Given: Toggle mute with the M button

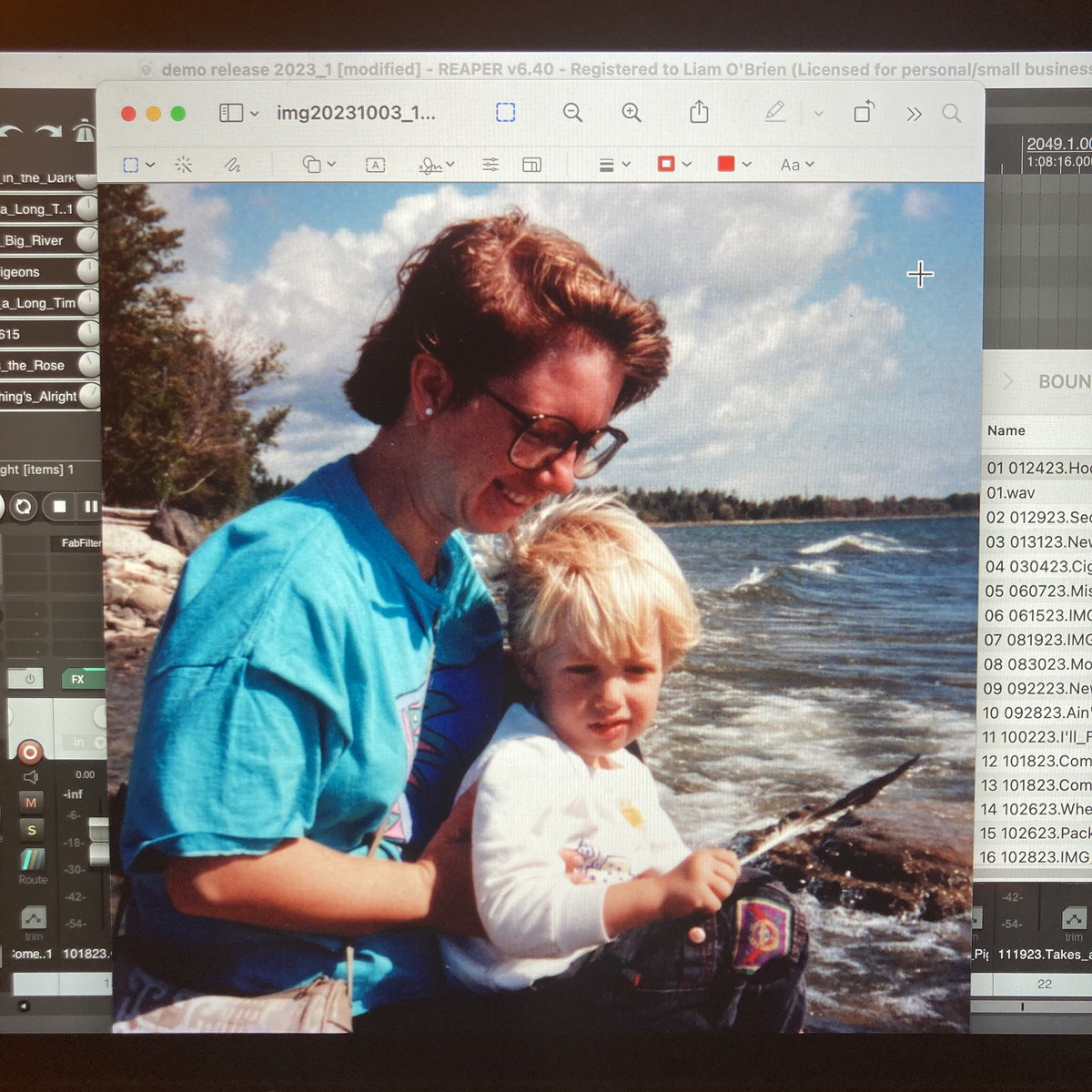Looking at the screenshot, I should coord(31,803).
